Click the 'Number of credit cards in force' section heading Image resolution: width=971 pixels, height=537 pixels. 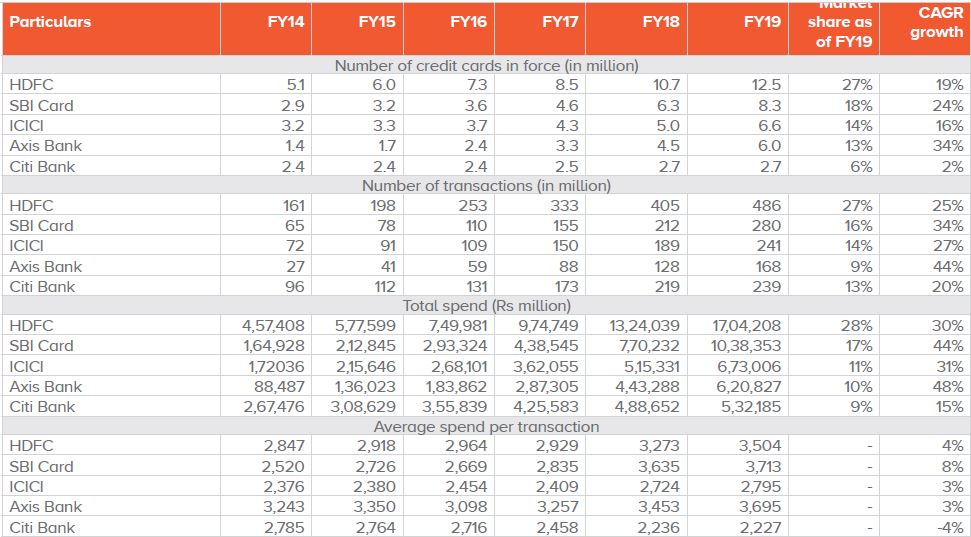coord(486,65)
